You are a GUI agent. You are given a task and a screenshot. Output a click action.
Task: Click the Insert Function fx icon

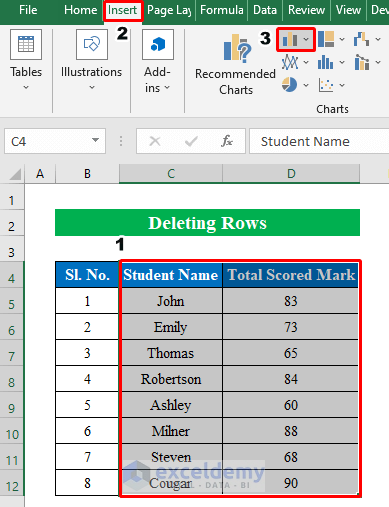tap(227, 141)
